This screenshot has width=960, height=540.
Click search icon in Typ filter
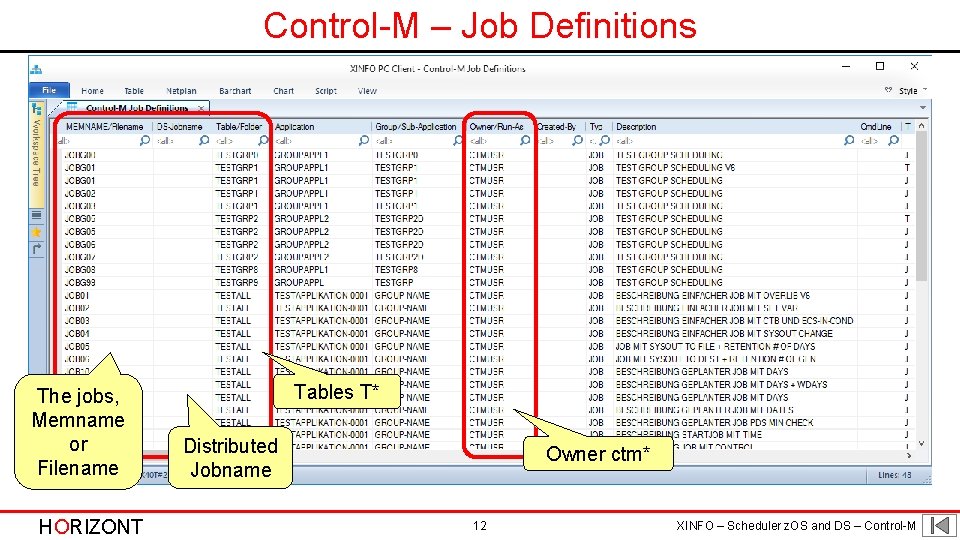click(605, 140)
